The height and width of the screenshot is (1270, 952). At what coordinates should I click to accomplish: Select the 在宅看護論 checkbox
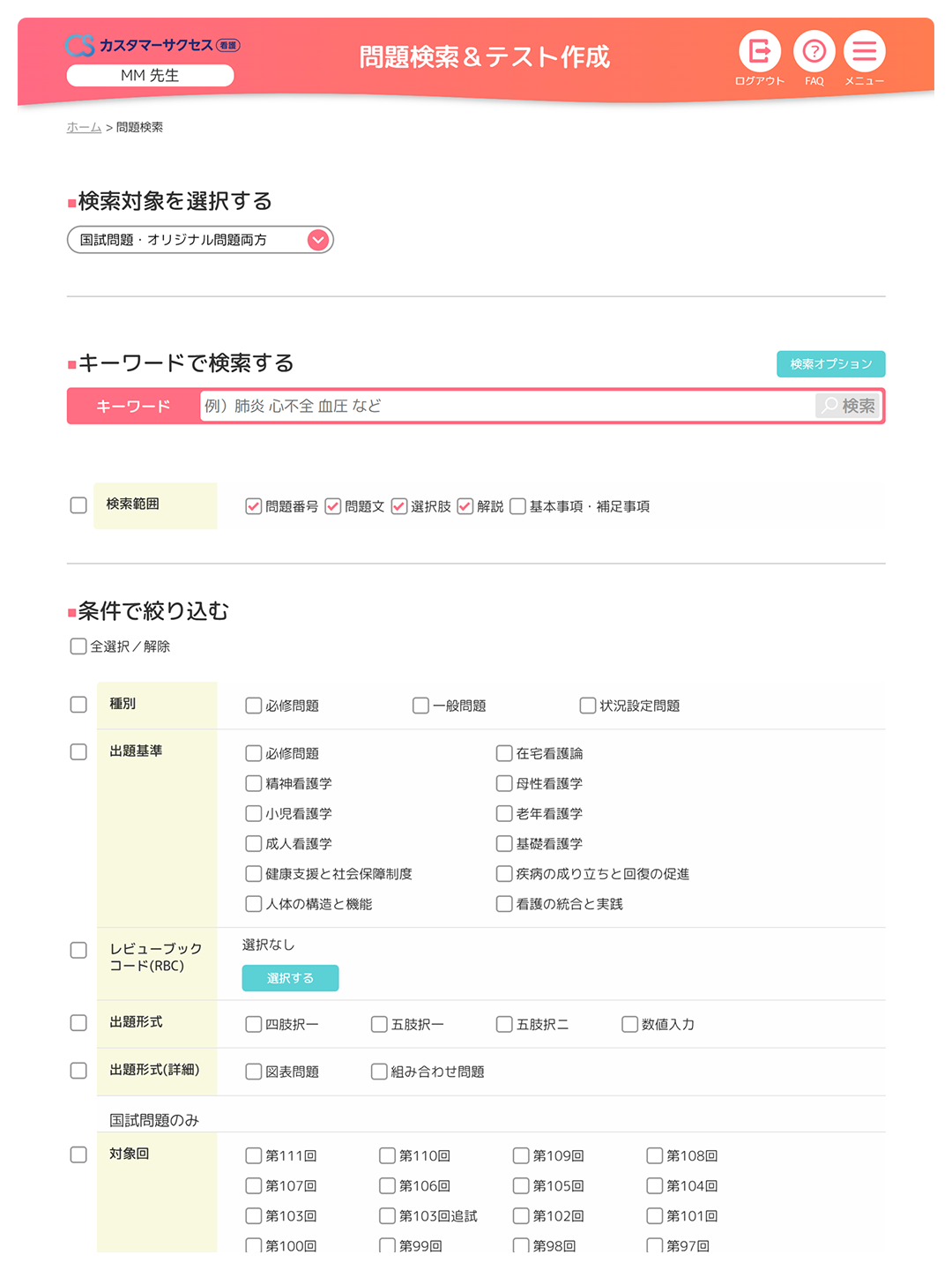[503, 753]
